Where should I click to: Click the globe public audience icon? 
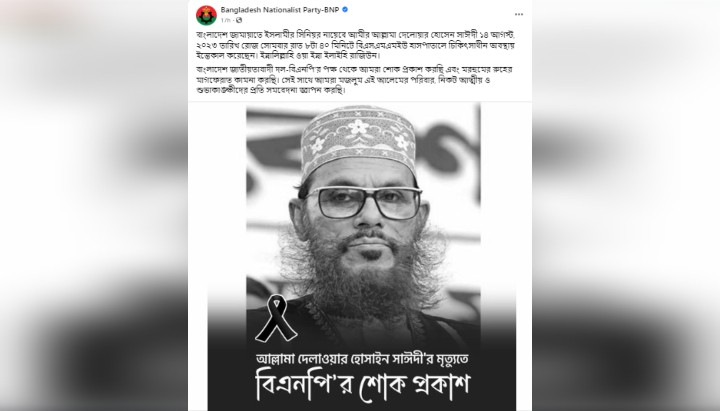pos(239,21)
